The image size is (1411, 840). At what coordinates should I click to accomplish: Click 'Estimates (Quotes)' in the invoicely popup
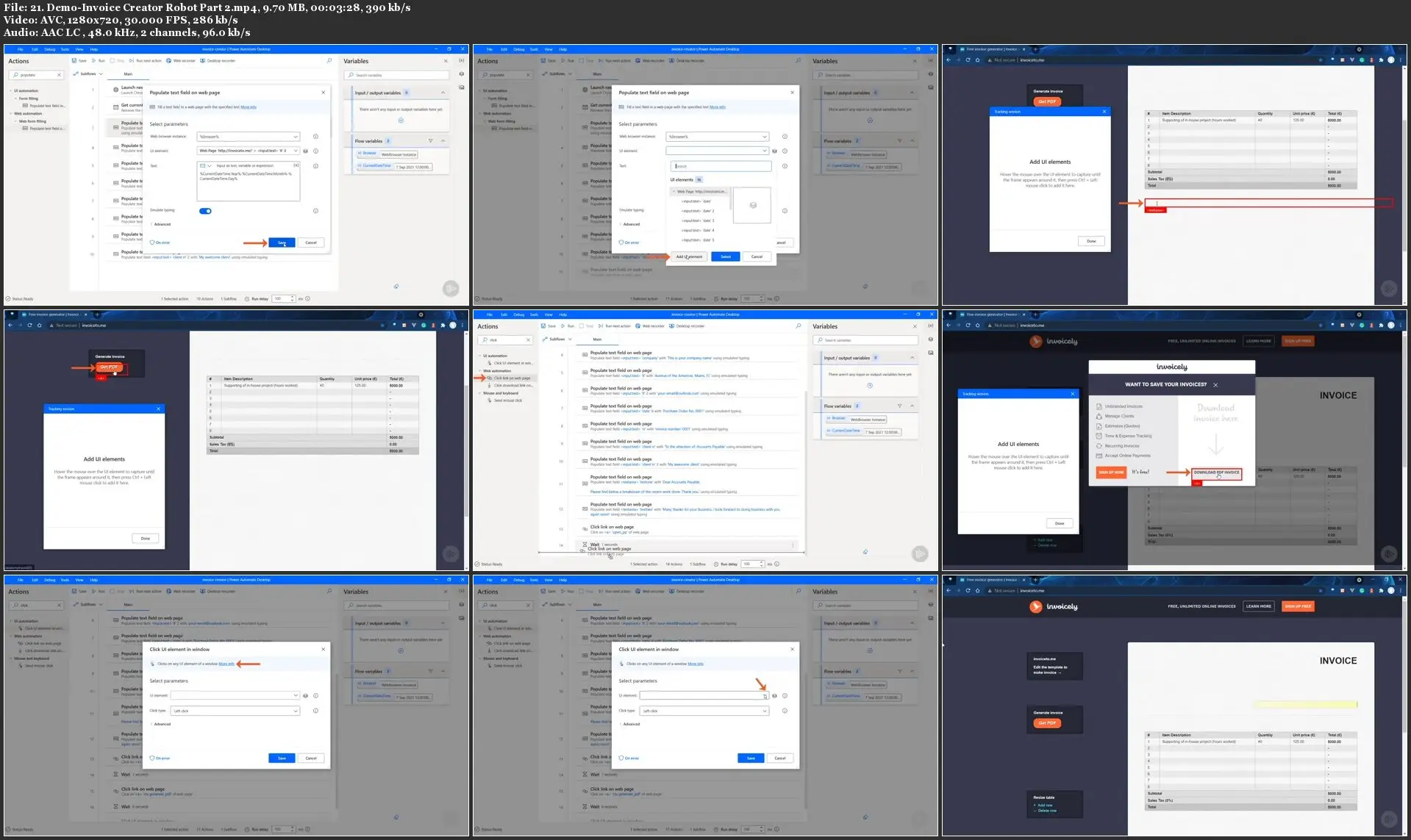coord(1122,426)
